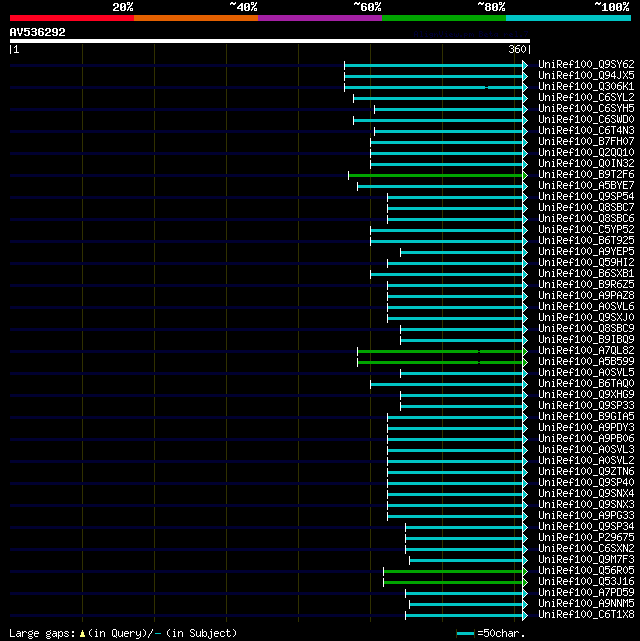The image size is (640, 641).
Task: Select the UniRef100_Q59HI2 label
Action: point(586,262)
